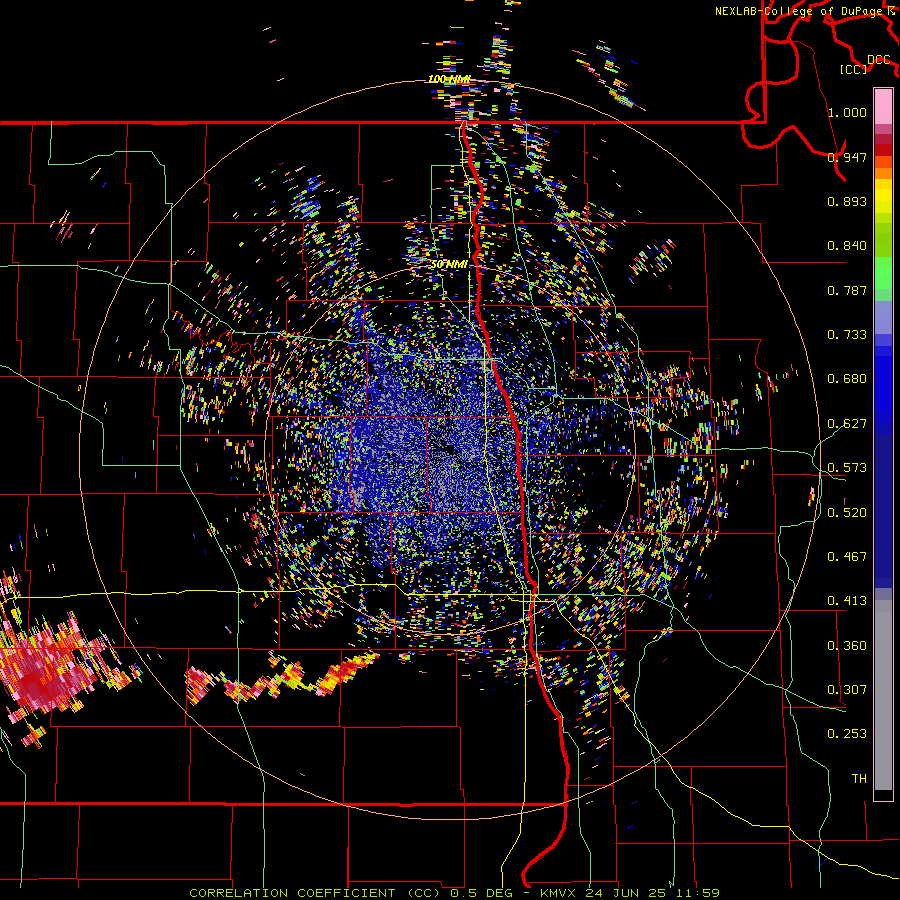900x900 pixels.
Task: Click the 1.000 scale value
Action: click(847, 112)
